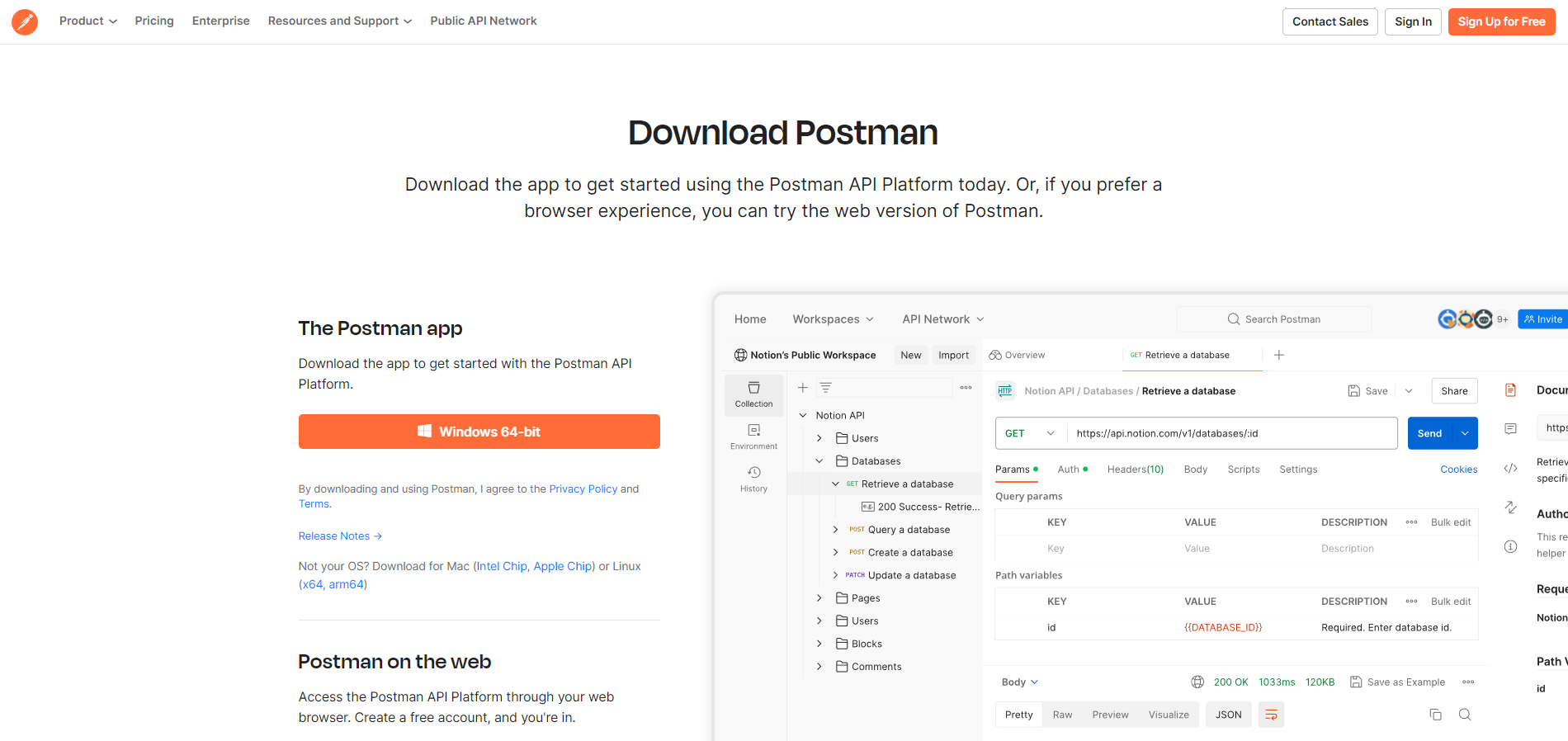Screen dimensions: 1568x741
Task: Open the Pricing menu item
Action: click(x=154, y=21)
